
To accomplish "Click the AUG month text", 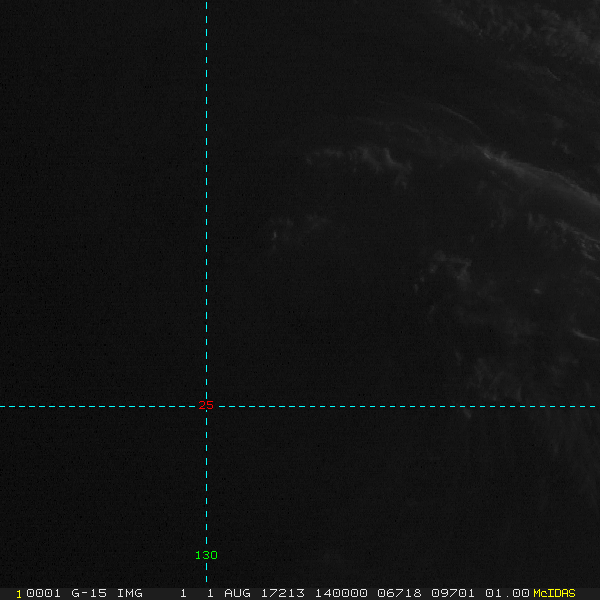I will click(237, 593).
